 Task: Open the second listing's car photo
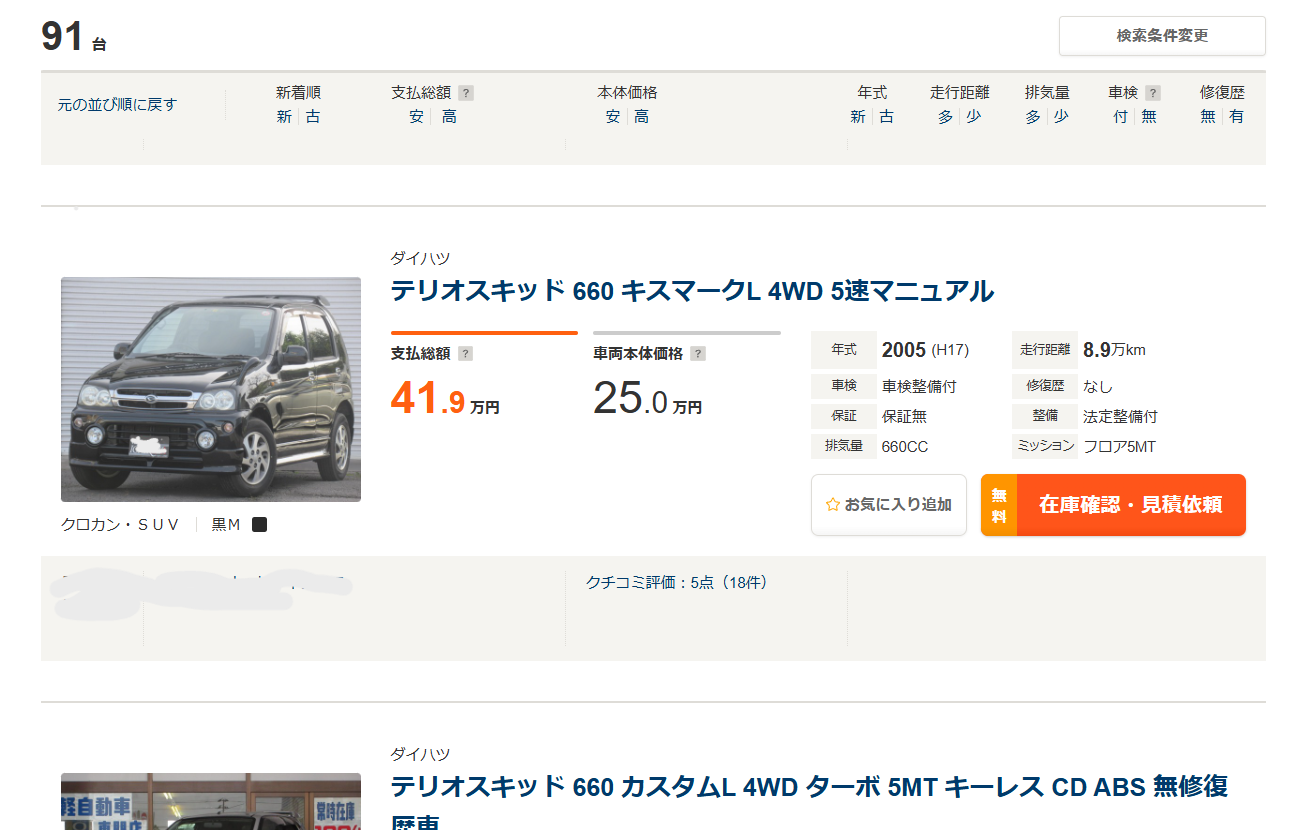click(x=211, y=801)
